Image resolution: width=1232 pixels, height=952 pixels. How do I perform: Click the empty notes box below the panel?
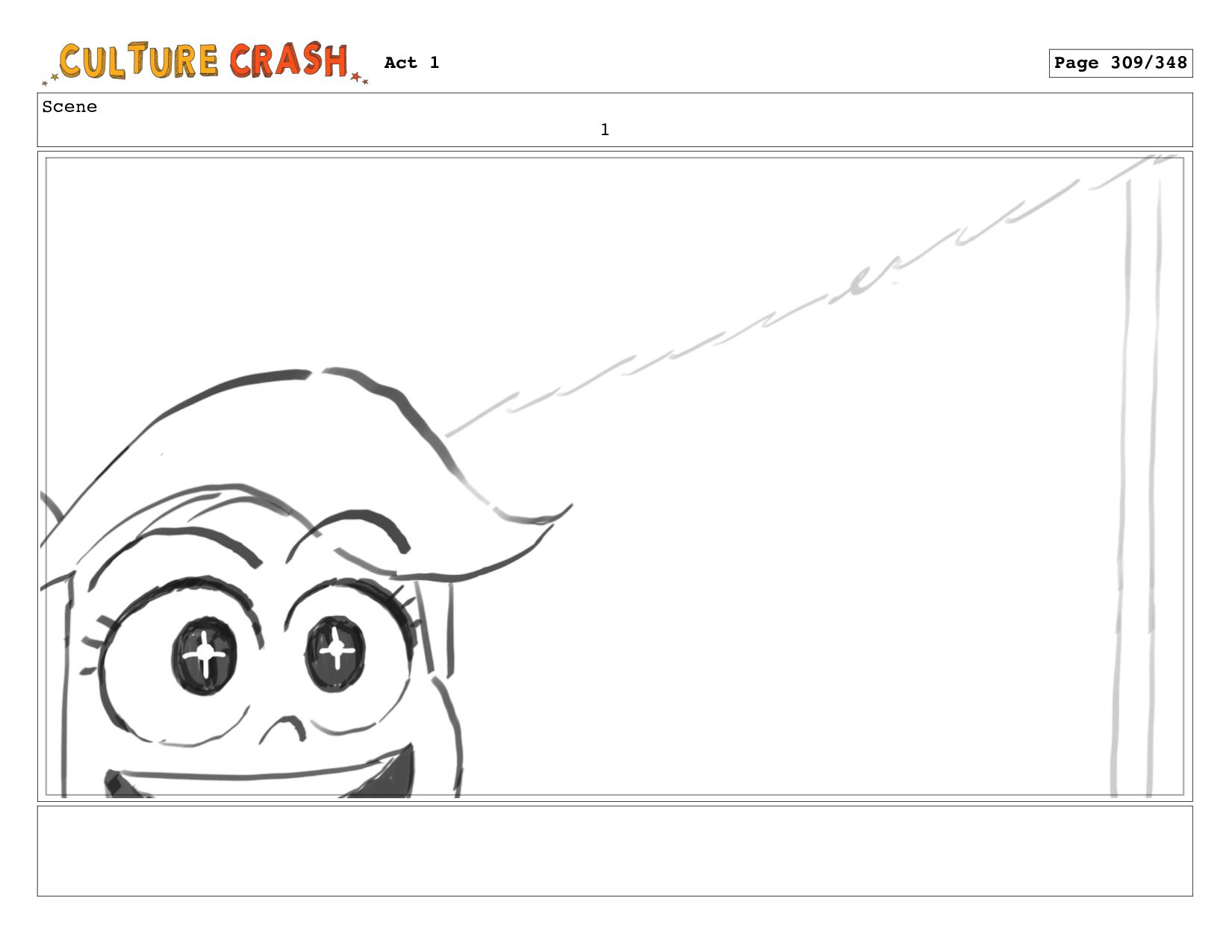tap(615, 850)
